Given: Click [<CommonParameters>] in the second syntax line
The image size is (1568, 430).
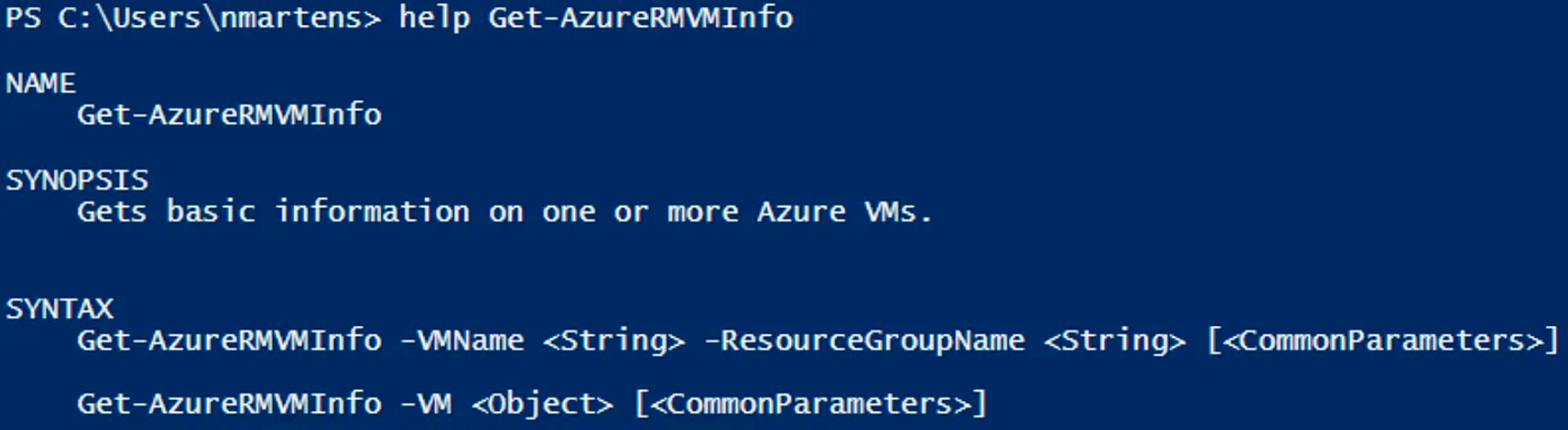Looking at the screenshot, I should (810, 405).
